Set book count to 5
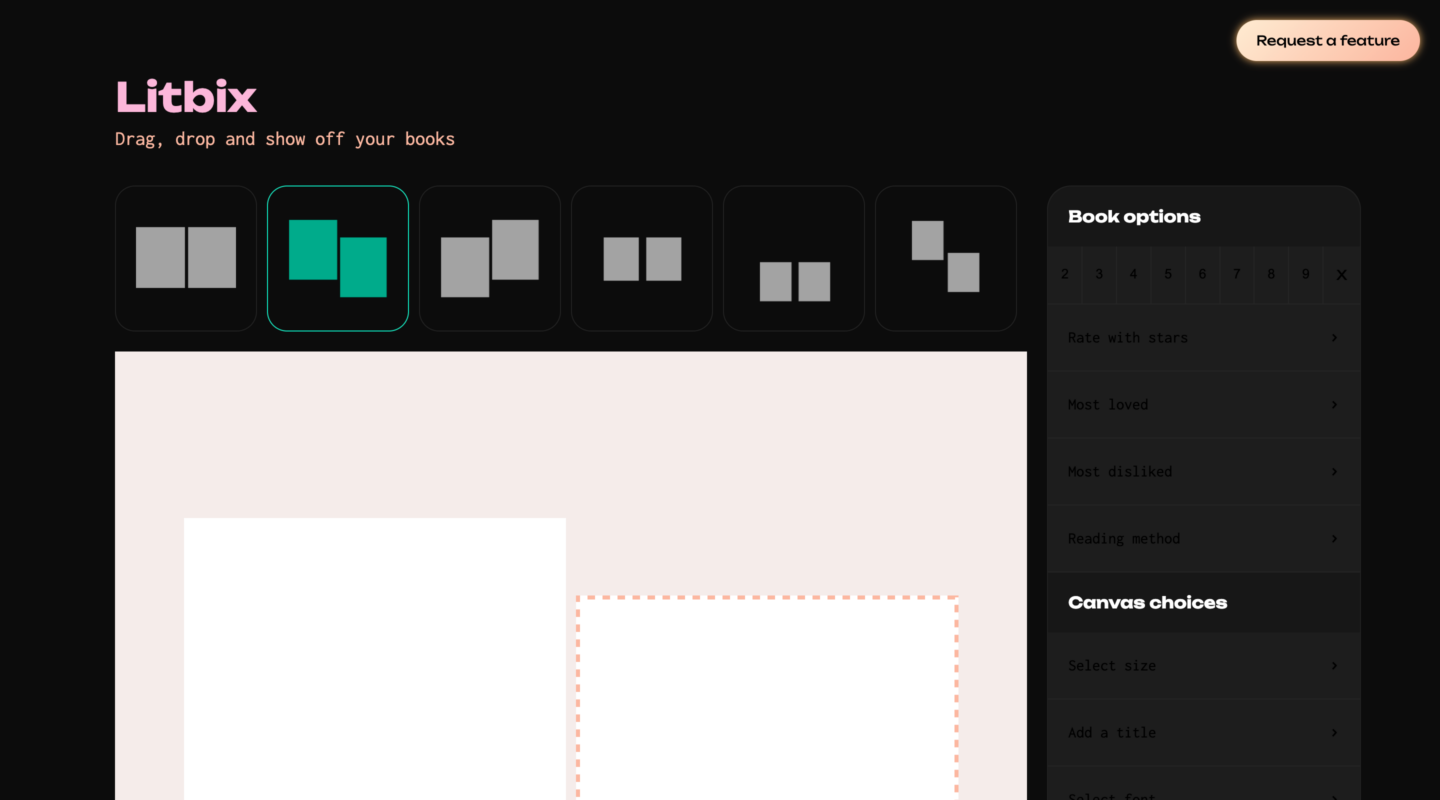Image resolution: width=1440 pixels, height=800 pixels. [x=1168, y=274]
